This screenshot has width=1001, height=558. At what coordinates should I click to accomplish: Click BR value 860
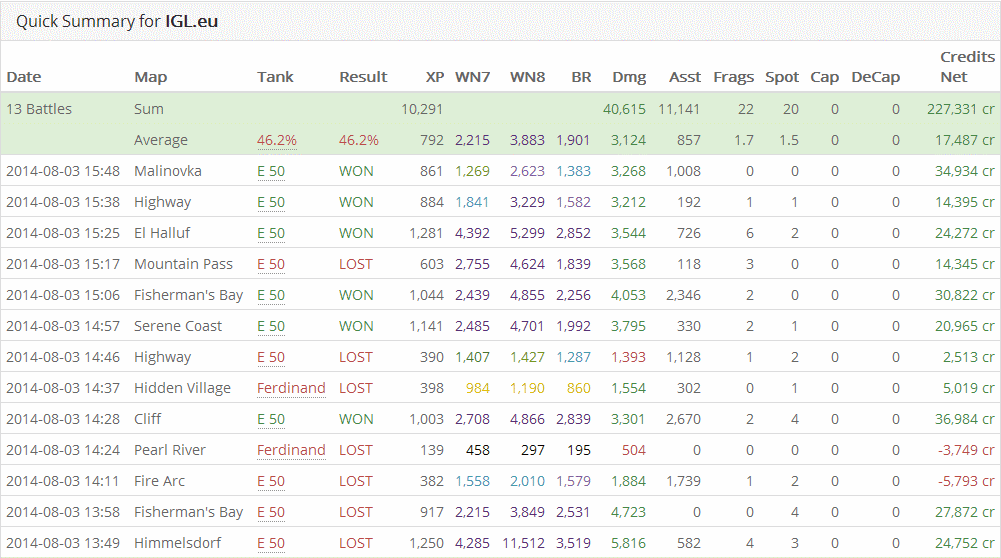tap(578, 388)
